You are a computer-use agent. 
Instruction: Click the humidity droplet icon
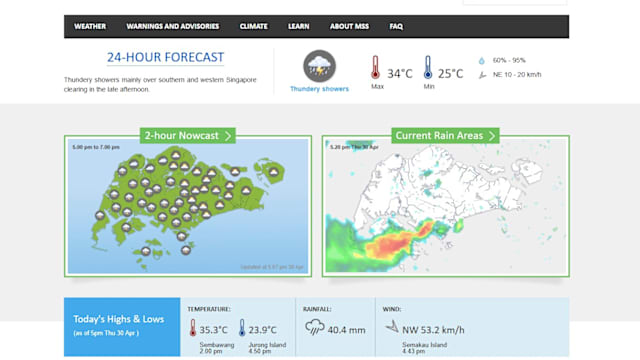(482, 61)
